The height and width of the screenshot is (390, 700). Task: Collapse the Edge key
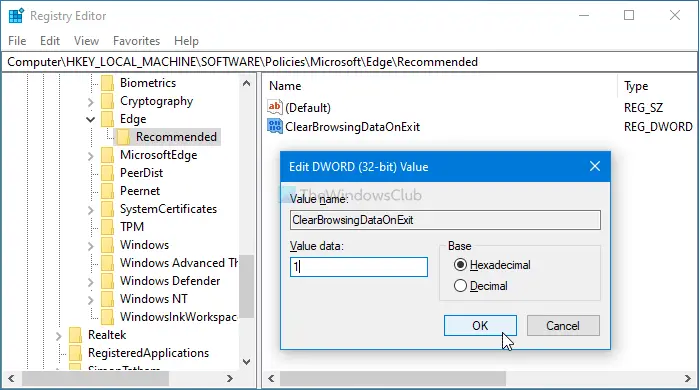pyautogui.click(x=91, y=120)
